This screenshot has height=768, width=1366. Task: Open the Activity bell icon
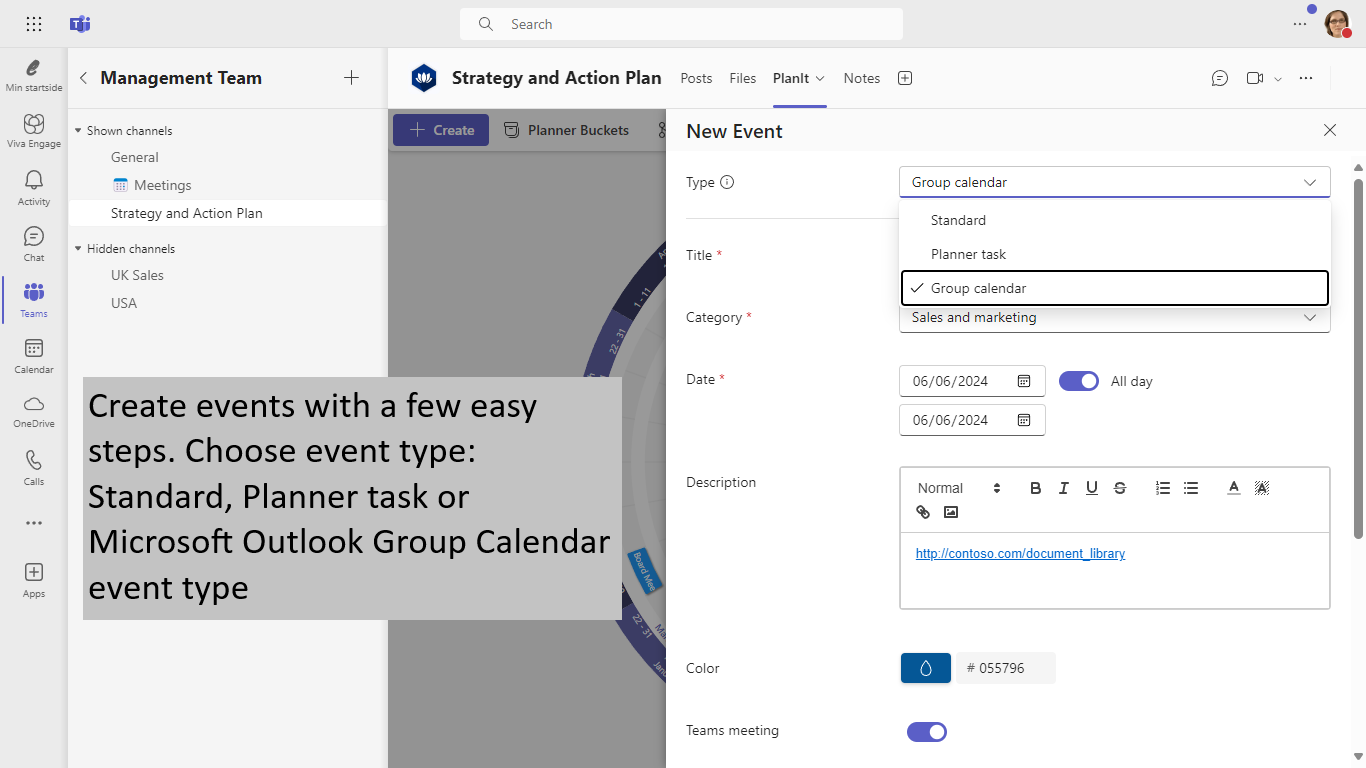34,187
